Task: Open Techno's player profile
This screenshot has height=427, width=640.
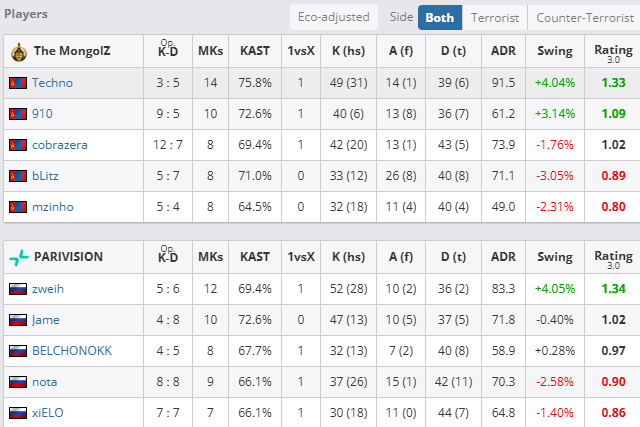Action: click(x=52, y=83)
